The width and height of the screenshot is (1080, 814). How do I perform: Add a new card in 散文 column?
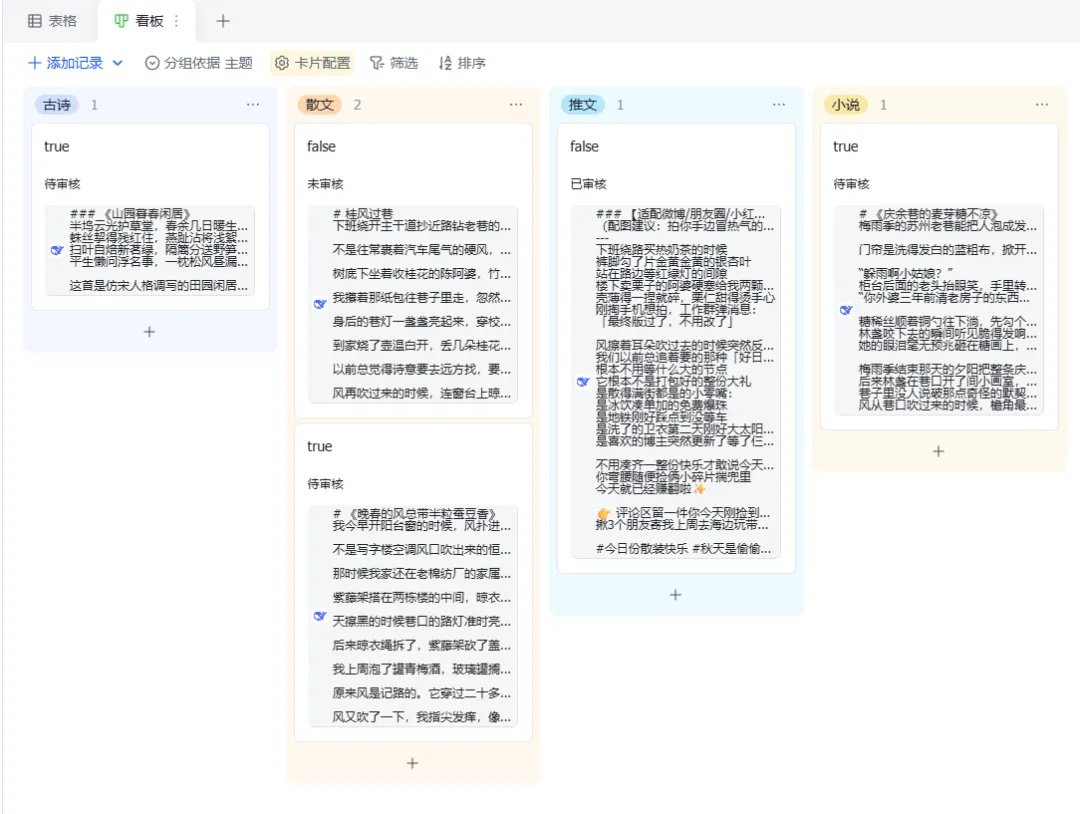(413, 763)
